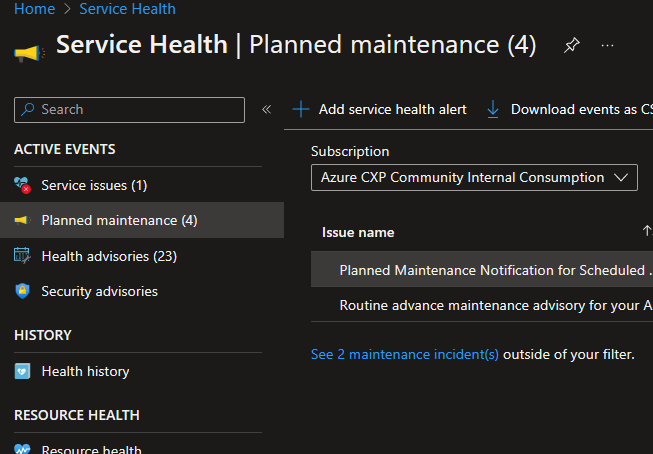Open the Subscription dropdown
Image resolution: width=653 pixels, height=454 pixels.
[474, 177]
